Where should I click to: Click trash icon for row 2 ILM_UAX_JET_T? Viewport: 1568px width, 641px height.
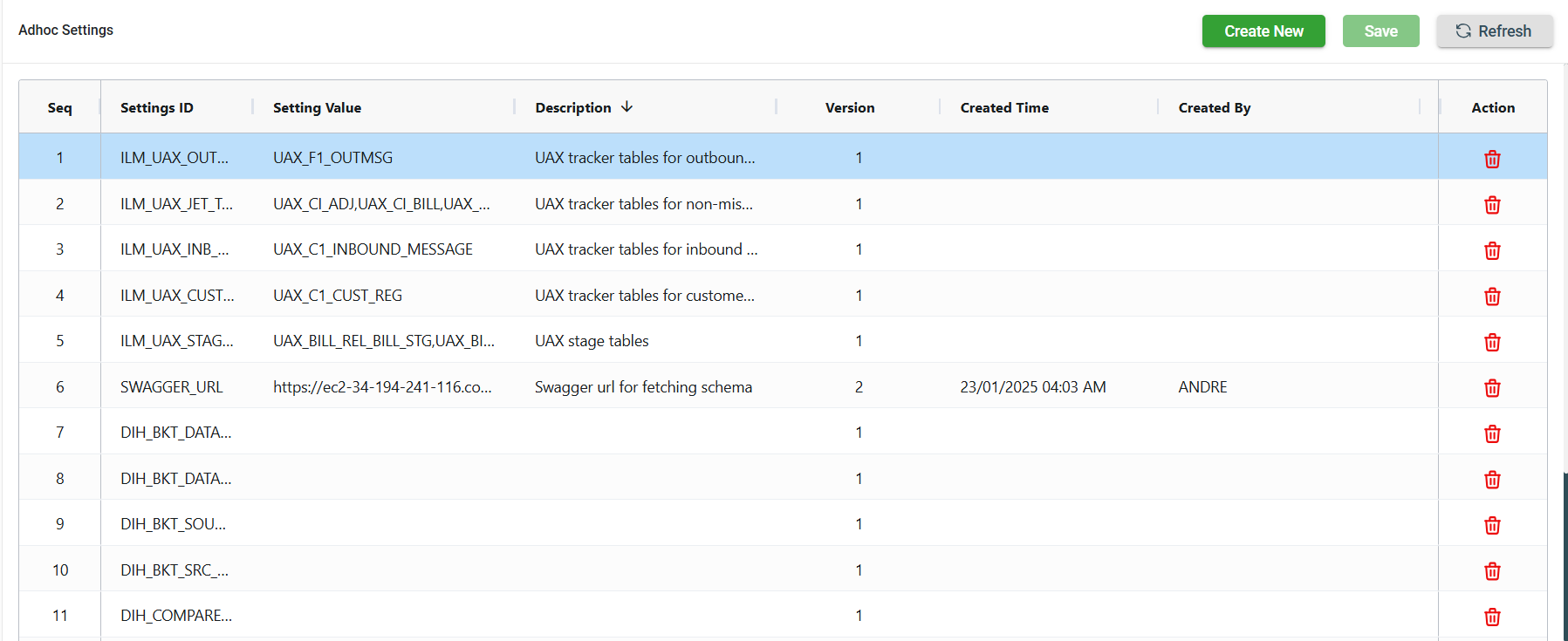click(x=1492, y=205)
